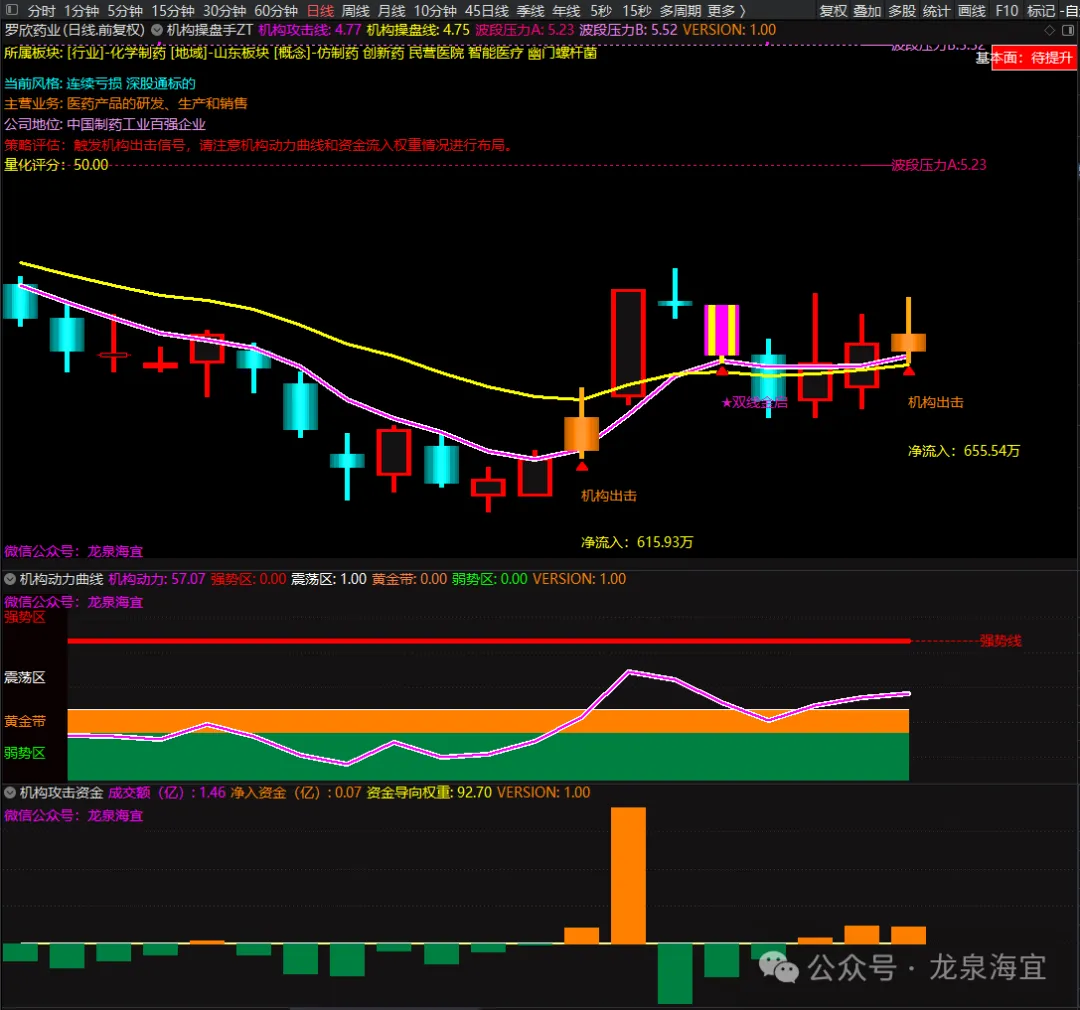This screenshot has height=1010, width=1080.
Task: Select the 1分钟 period tab
Action: [81, 11]
